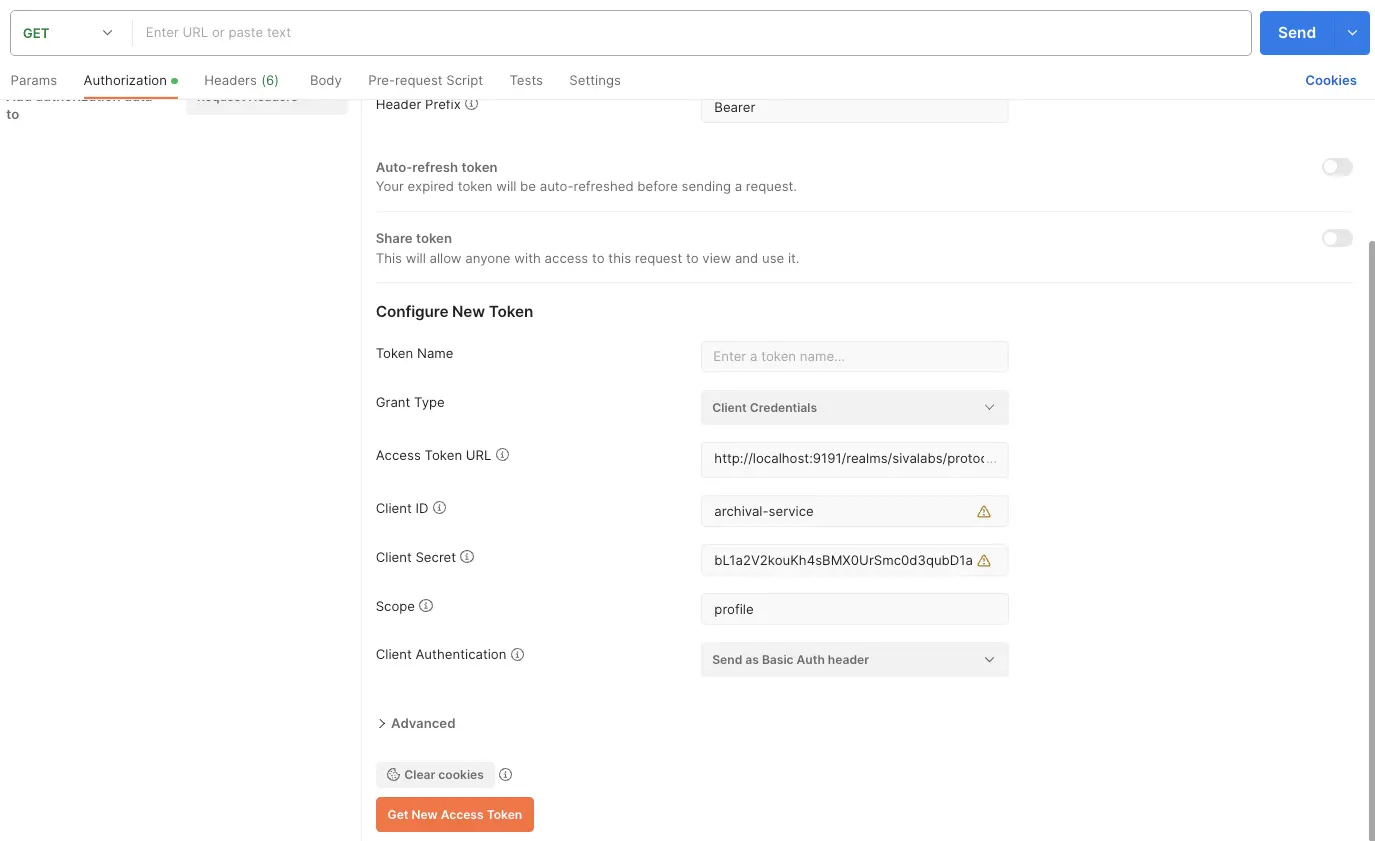Expand the Advanced section
1375x841 pixels.
(416, 723)
